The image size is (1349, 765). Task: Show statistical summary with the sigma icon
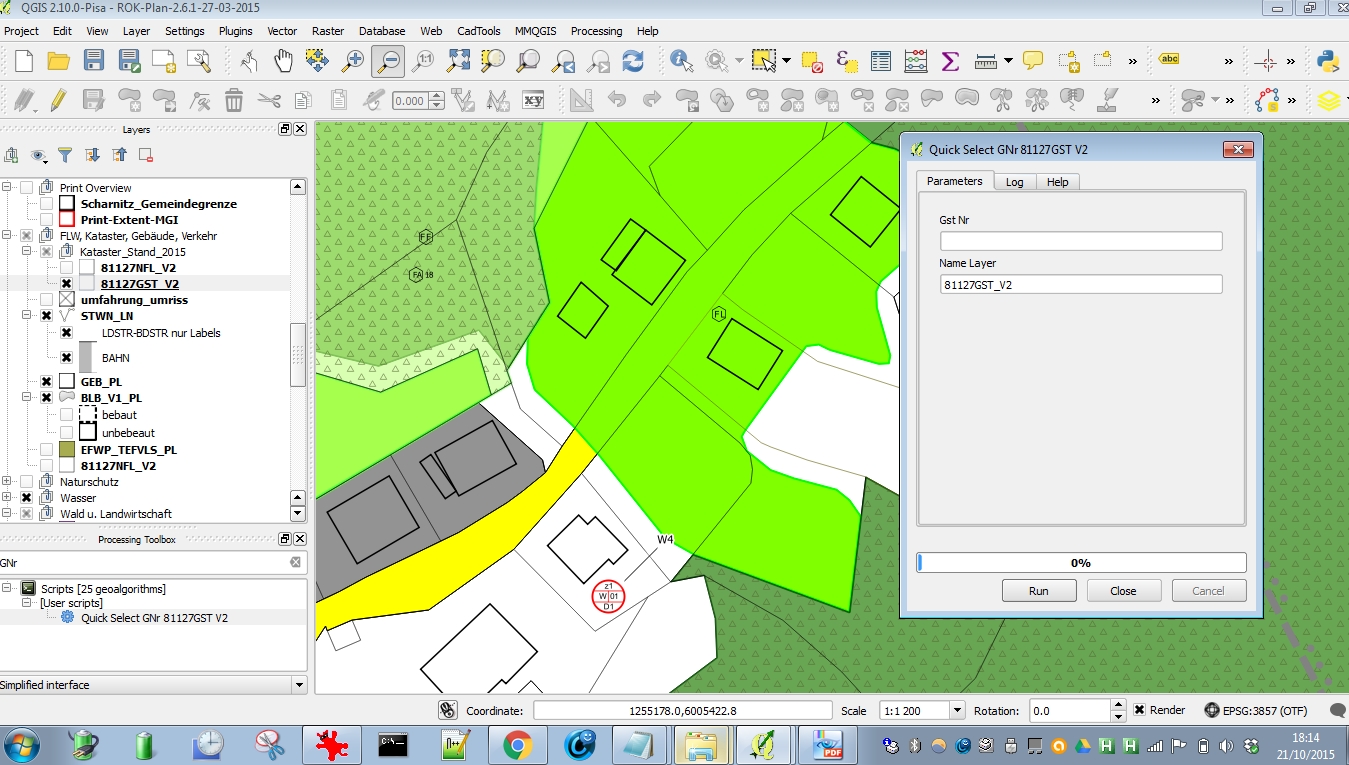pyautogui.click(x=948, y=59)
